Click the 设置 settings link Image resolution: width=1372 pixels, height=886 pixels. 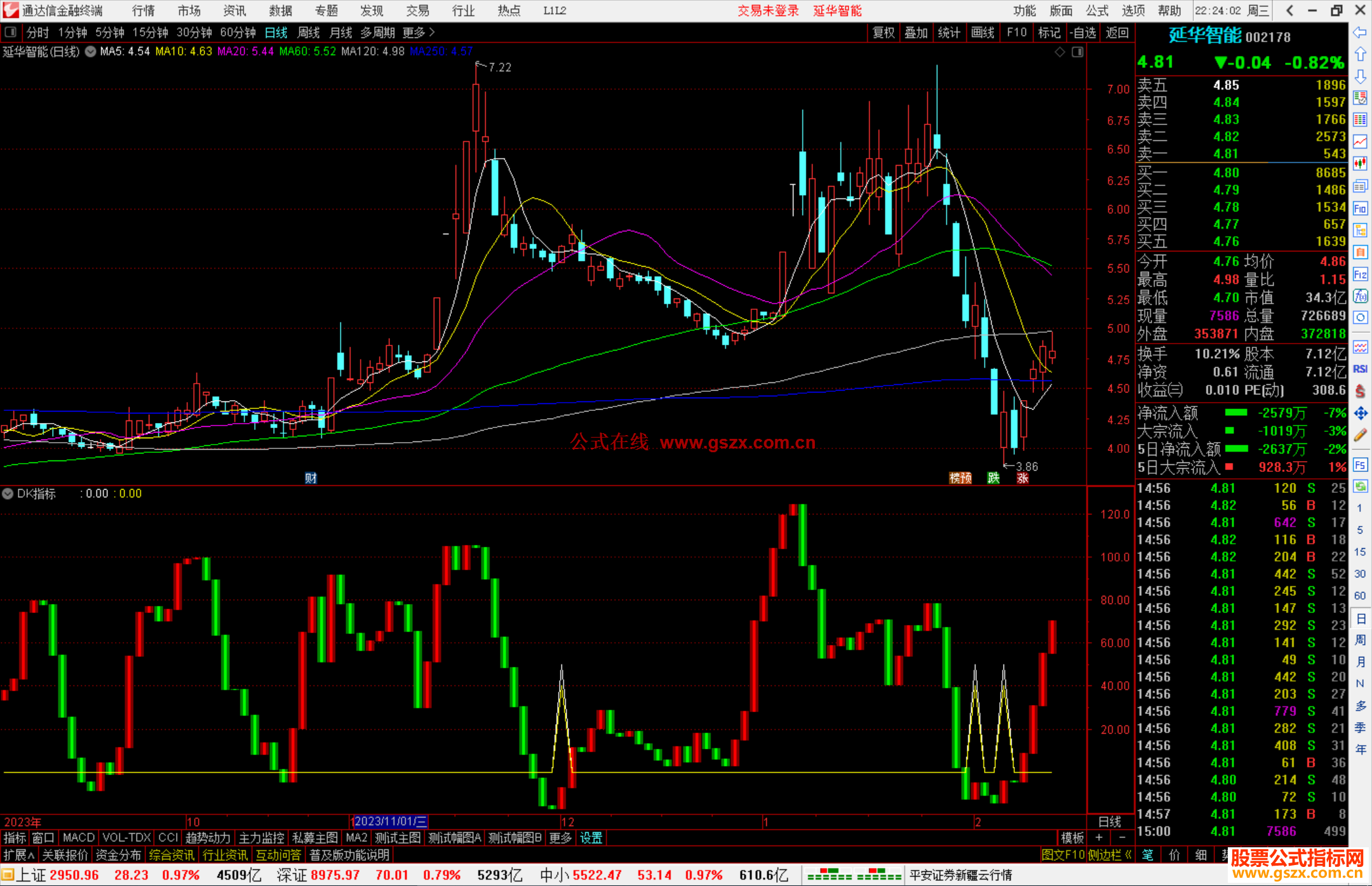tap(591, 838)
